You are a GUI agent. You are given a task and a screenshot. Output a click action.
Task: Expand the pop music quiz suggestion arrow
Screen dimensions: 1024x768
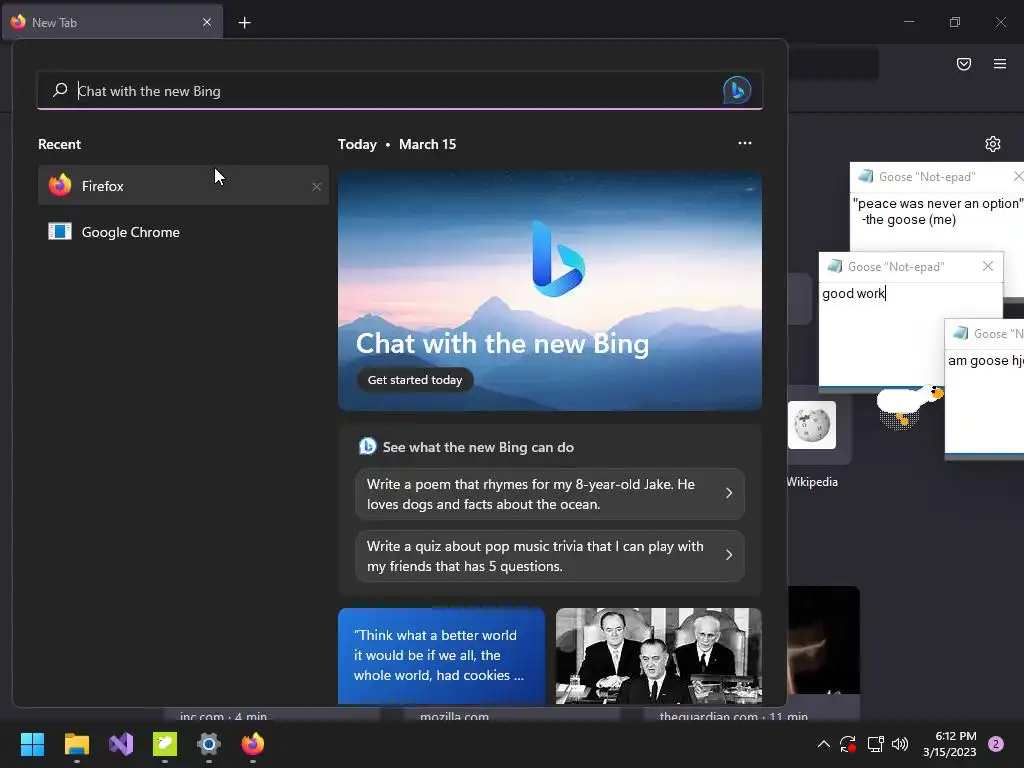729,555
